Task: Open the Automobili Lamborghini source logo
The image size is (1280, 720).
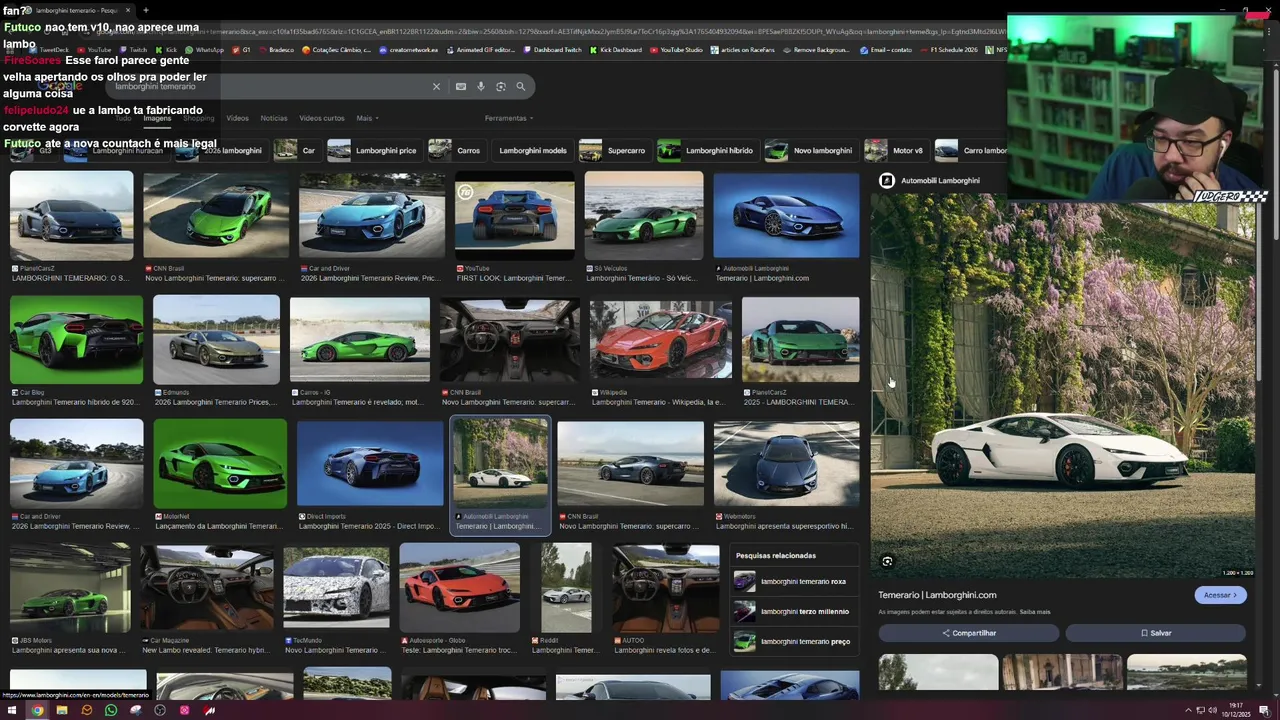Action: click(x=887, y=180)
